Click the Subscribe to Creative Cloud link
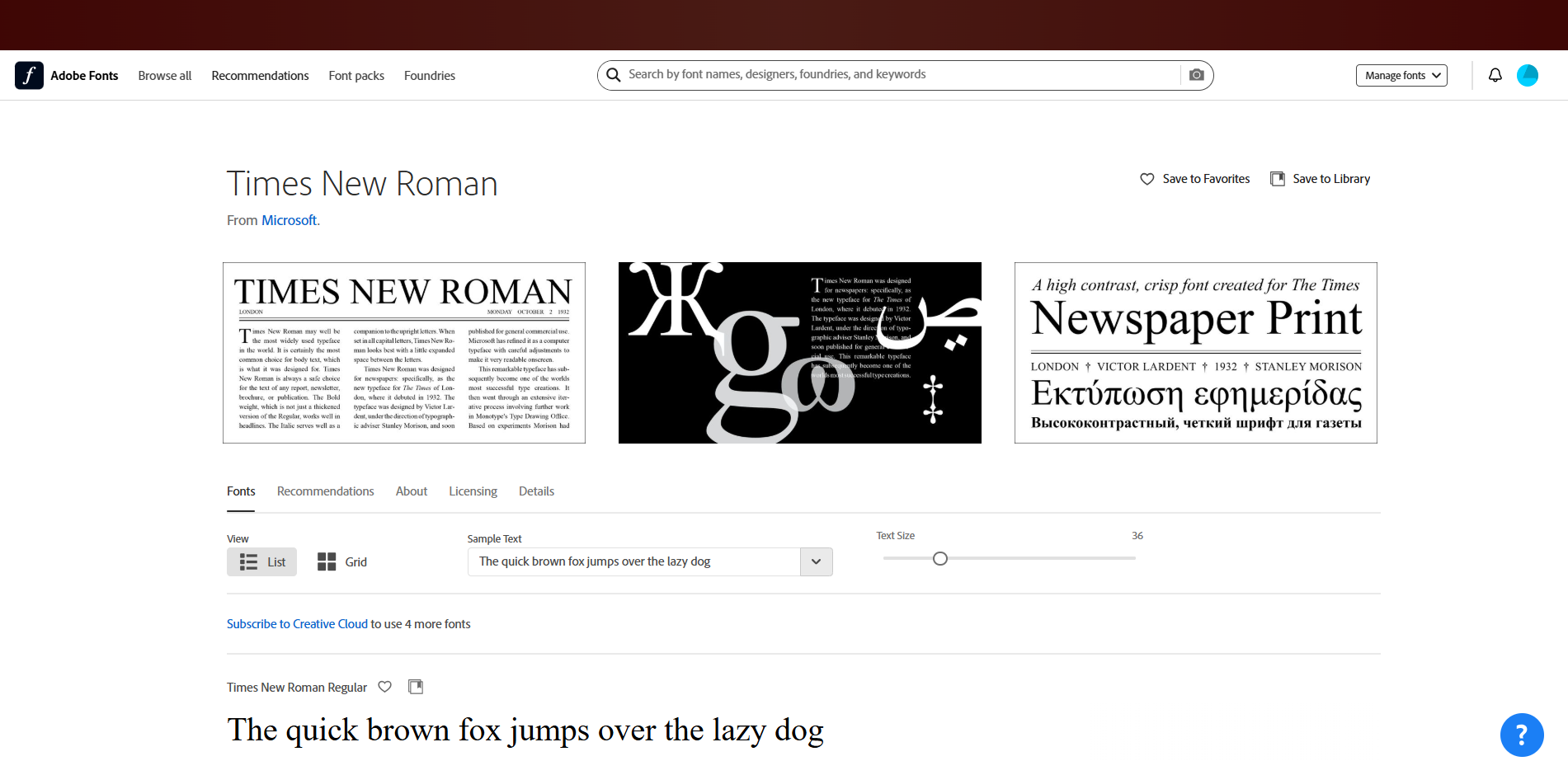Viewport: 1568px width, 775px height. point(297,624)
